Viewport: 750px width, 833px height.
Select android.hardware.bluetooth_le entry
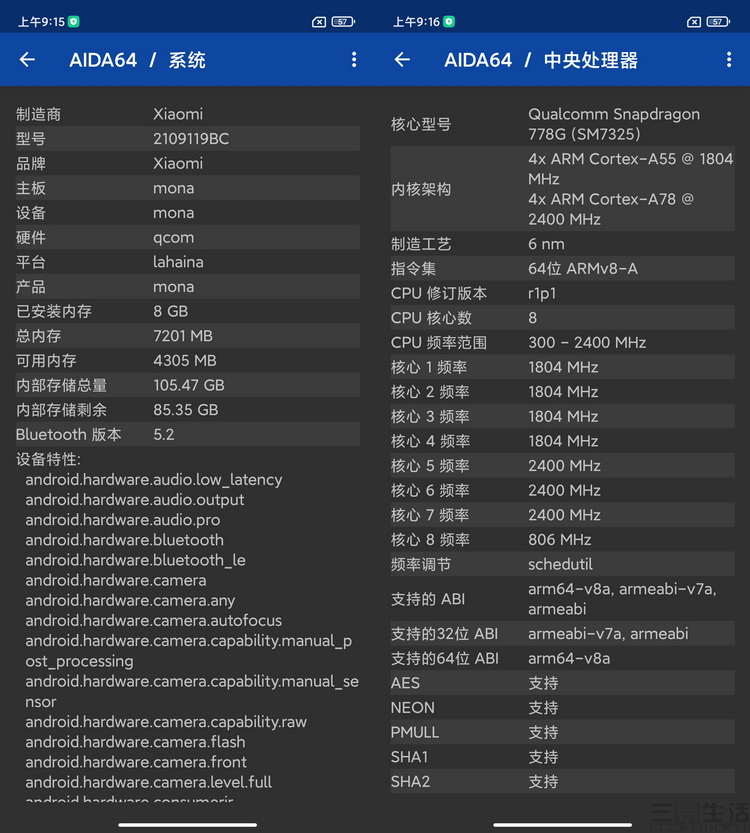(135, 560)
